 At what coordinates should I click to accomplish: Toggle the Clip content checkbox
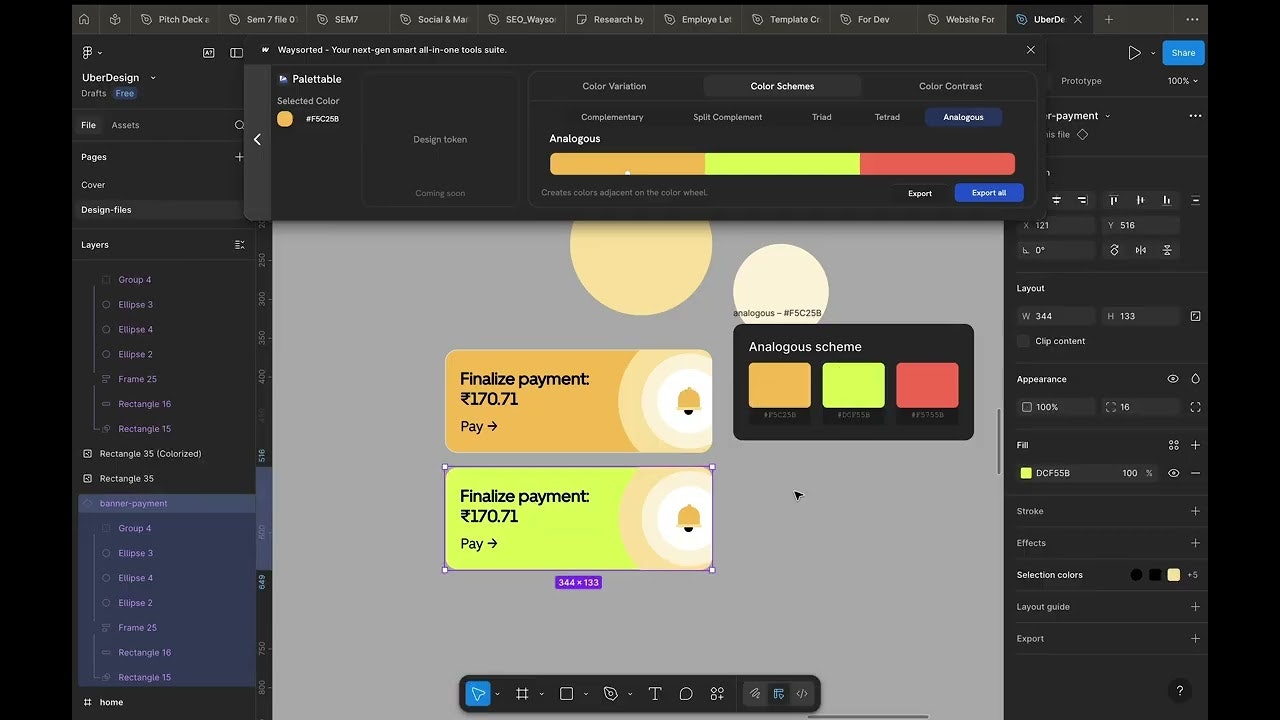pos(1023,341)
